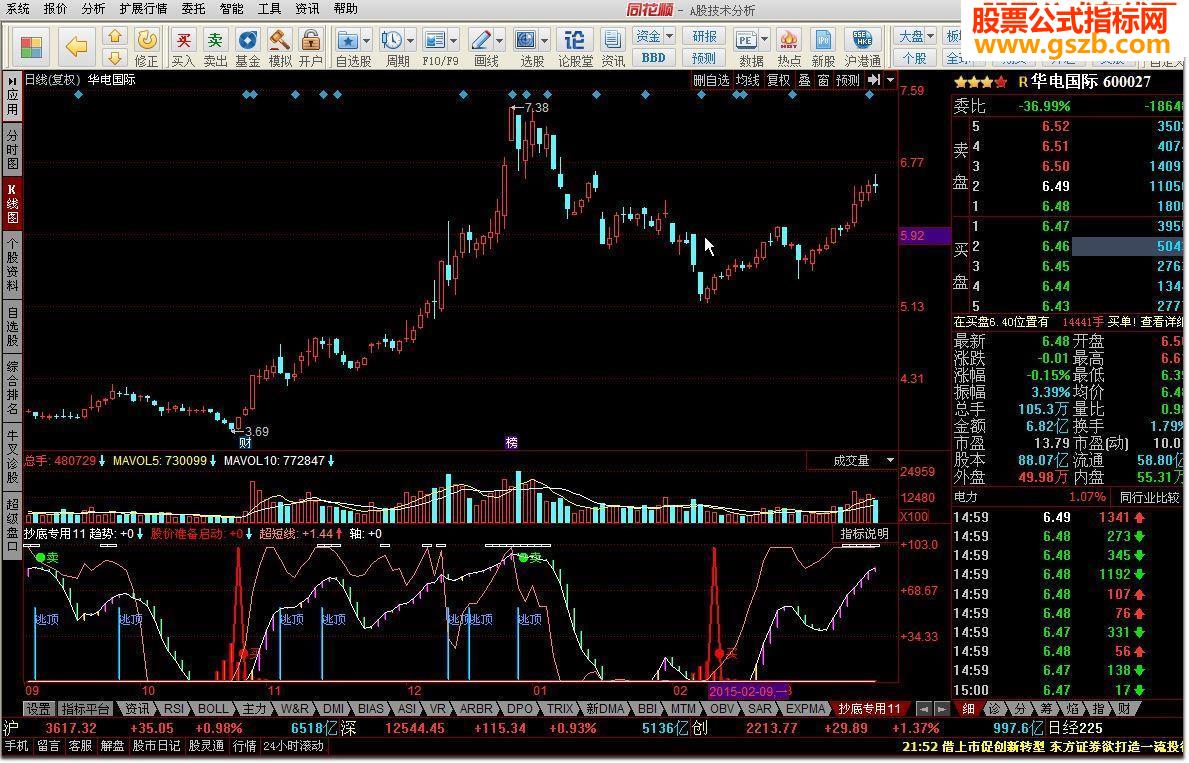Open 超级盘口 in left sidebar

point(12,524)
